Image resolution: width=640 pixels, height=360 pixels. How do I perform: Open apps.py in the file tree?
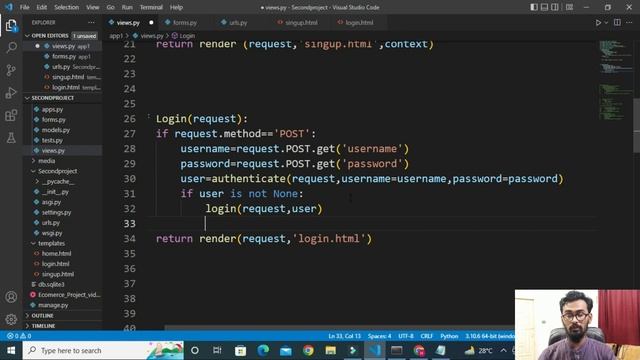[x=52, y=109]
